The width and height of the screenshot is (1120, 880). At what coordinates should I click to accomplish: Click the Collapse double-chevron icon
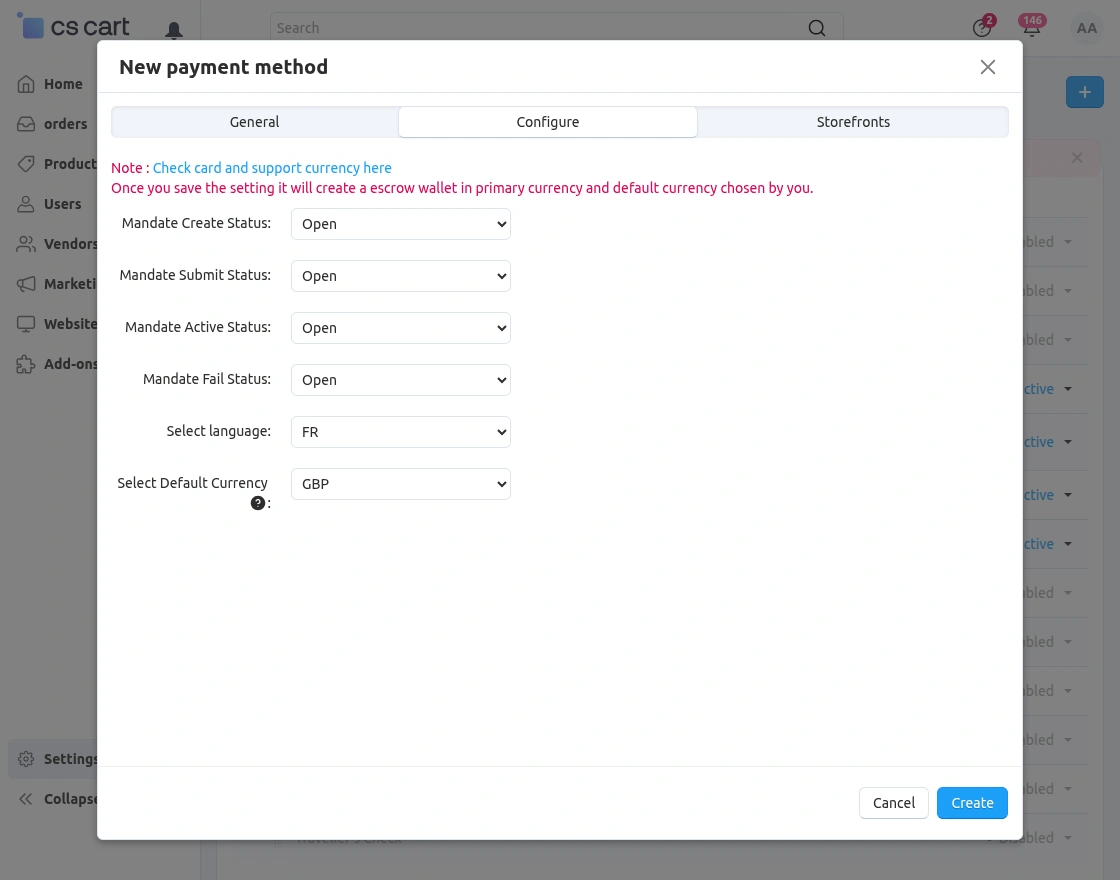(x=26, y=799)
